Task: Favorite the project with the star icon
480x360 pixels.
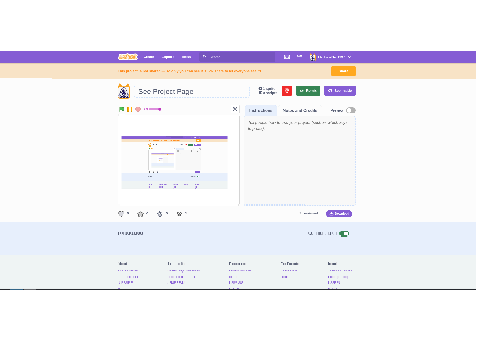Action: pyautogui.click(x=140, y=214)
